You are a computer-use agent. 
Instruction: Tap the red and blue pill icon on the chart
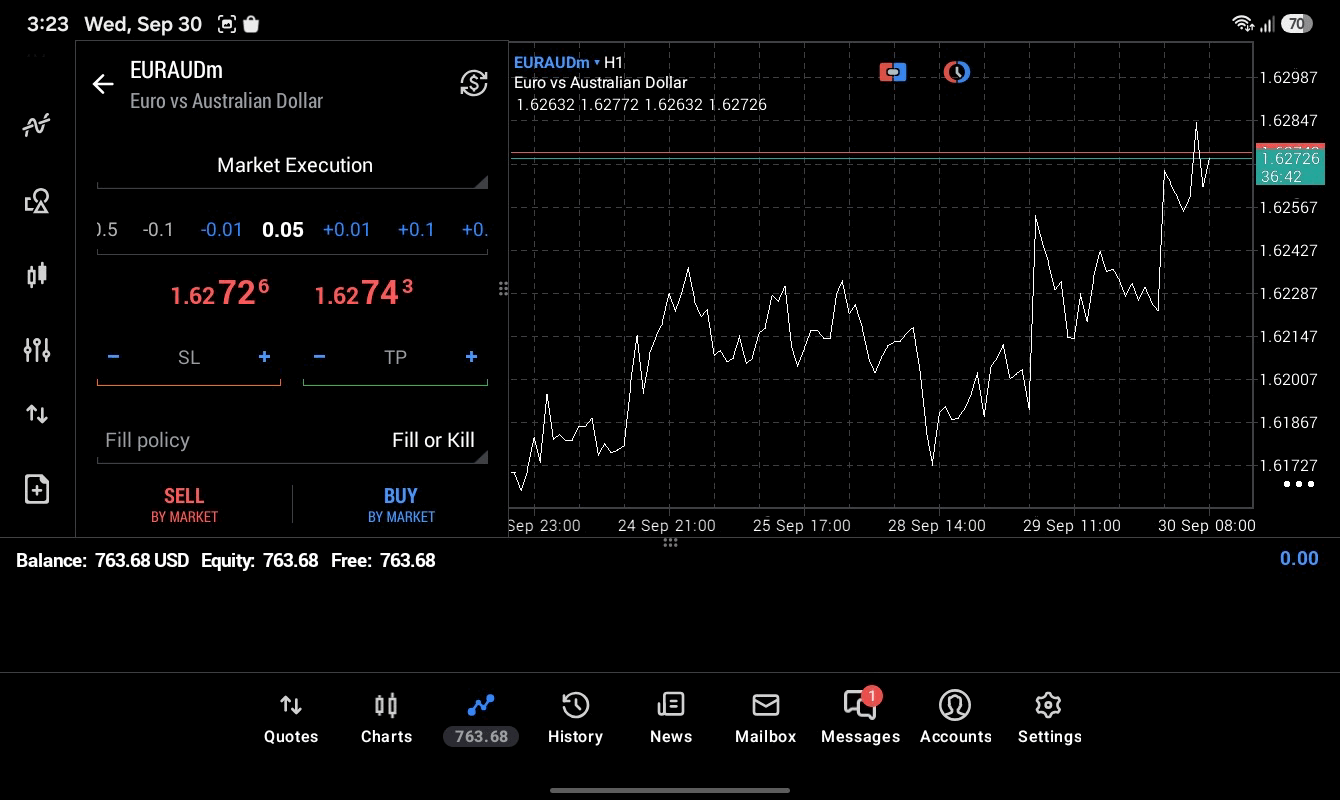coord(893,72)
